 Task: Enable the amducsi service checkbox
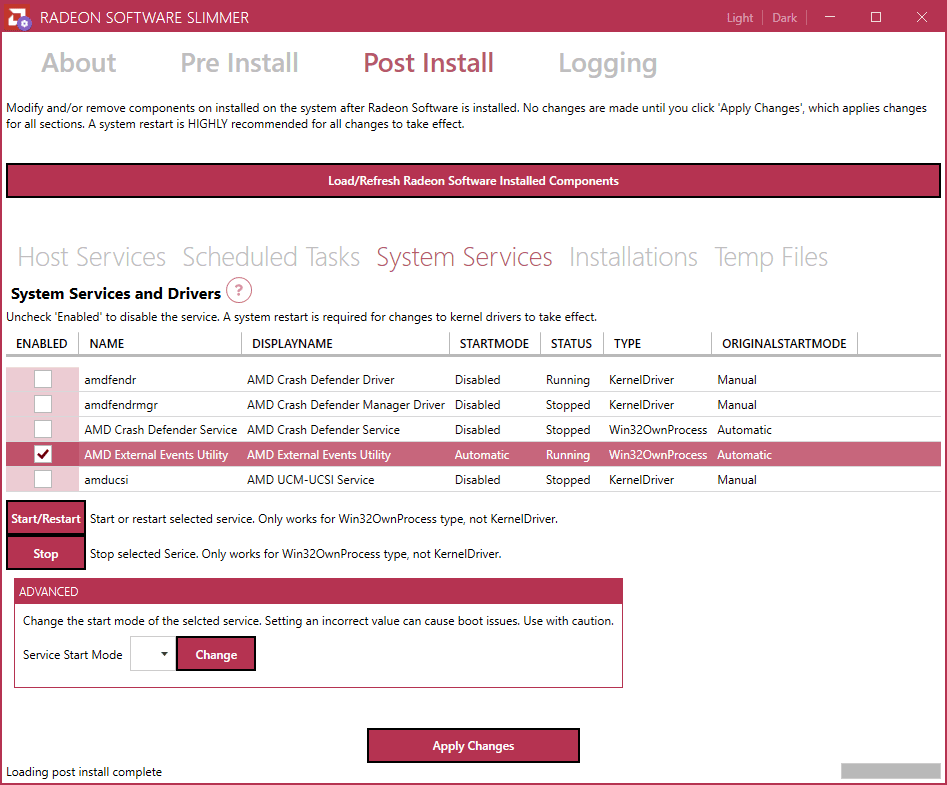click(43, 479)
